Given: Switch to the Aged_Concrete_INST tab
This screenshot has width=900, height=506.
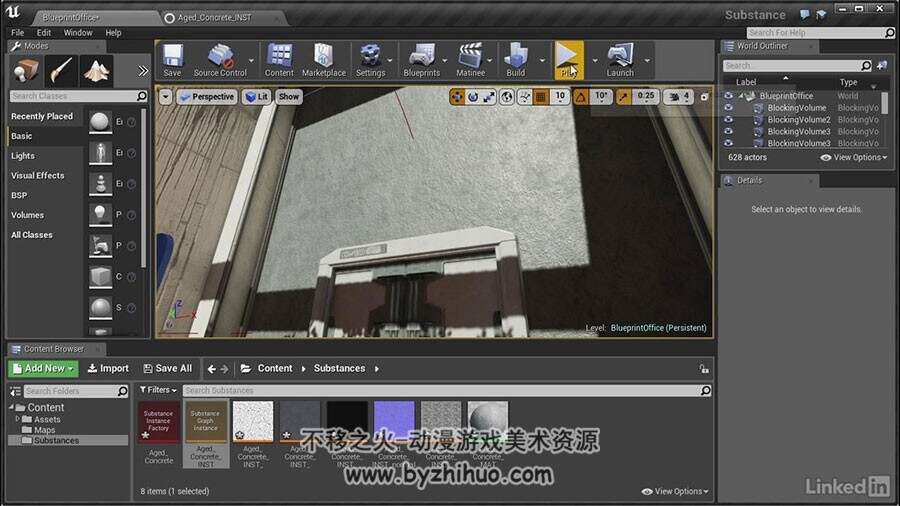Looking at the screenshot, I should [214, 18].
